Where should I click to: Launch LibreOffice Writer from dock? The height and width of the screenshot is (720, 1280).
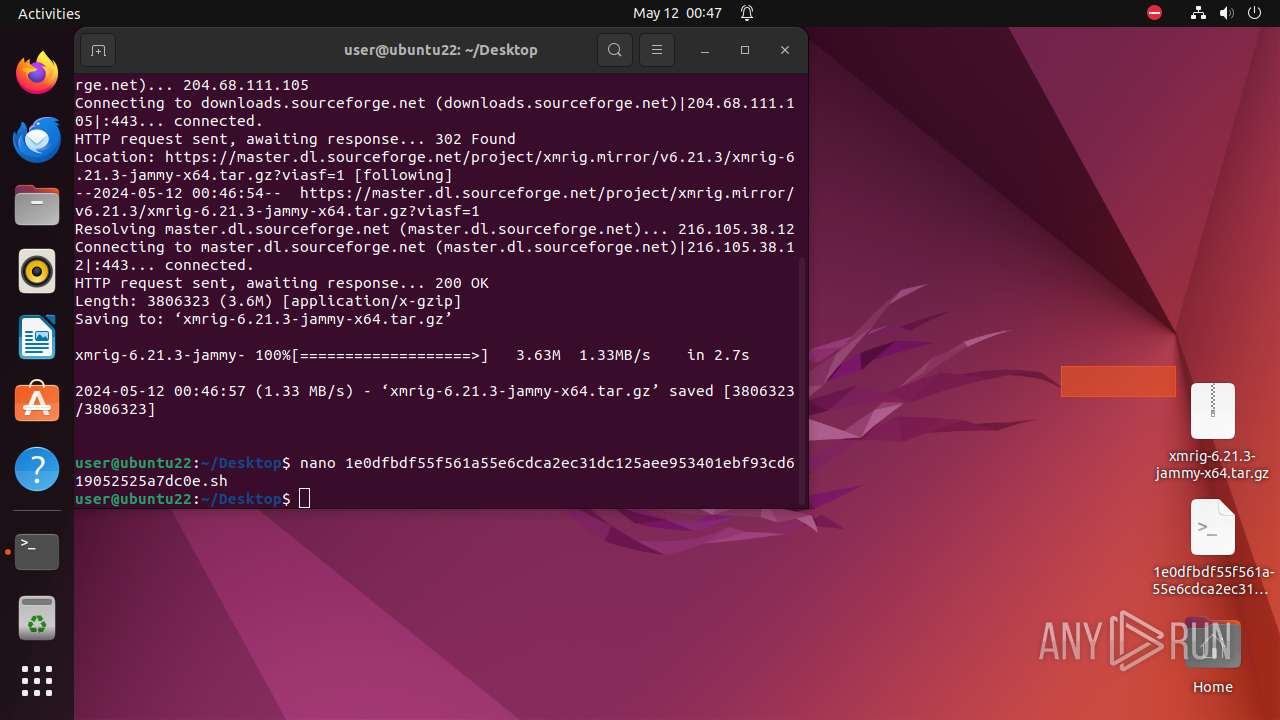pyautogui.click(x=37, y=337)
